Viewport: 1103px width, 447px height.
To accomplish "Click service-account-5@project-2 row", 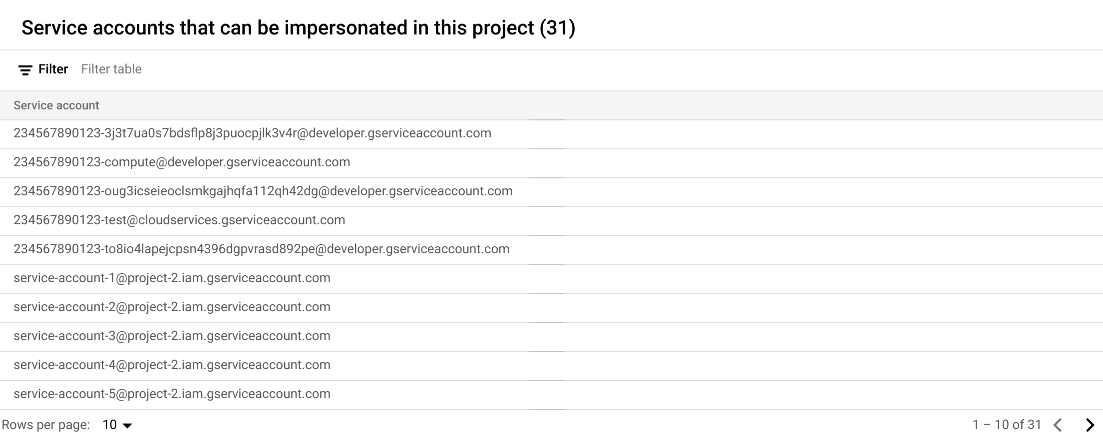I will (x=171, y=394).
